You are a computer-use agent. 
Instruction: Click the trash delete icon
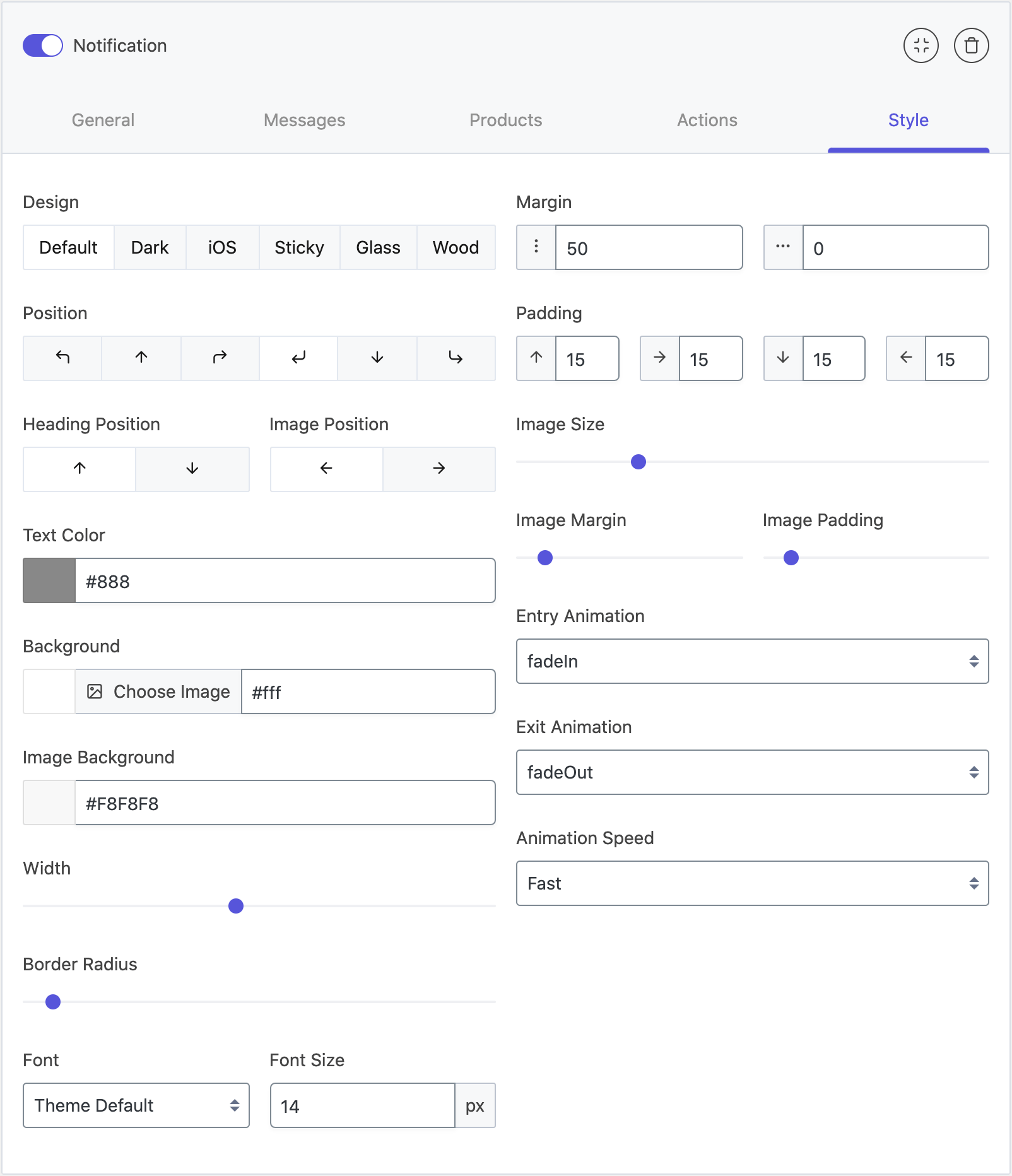[x=971, y=45]
